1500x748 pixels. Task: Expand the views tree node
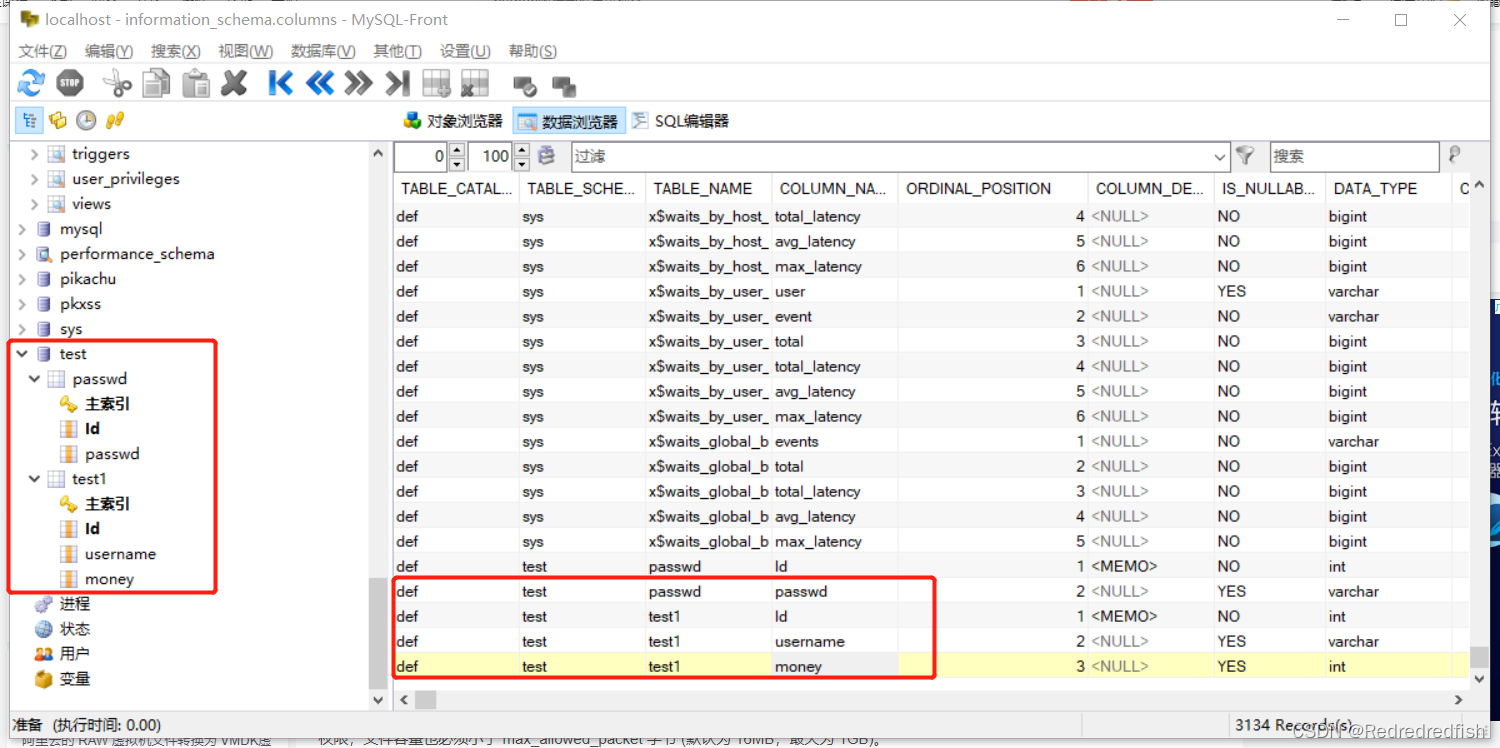(x=35, y=204)
